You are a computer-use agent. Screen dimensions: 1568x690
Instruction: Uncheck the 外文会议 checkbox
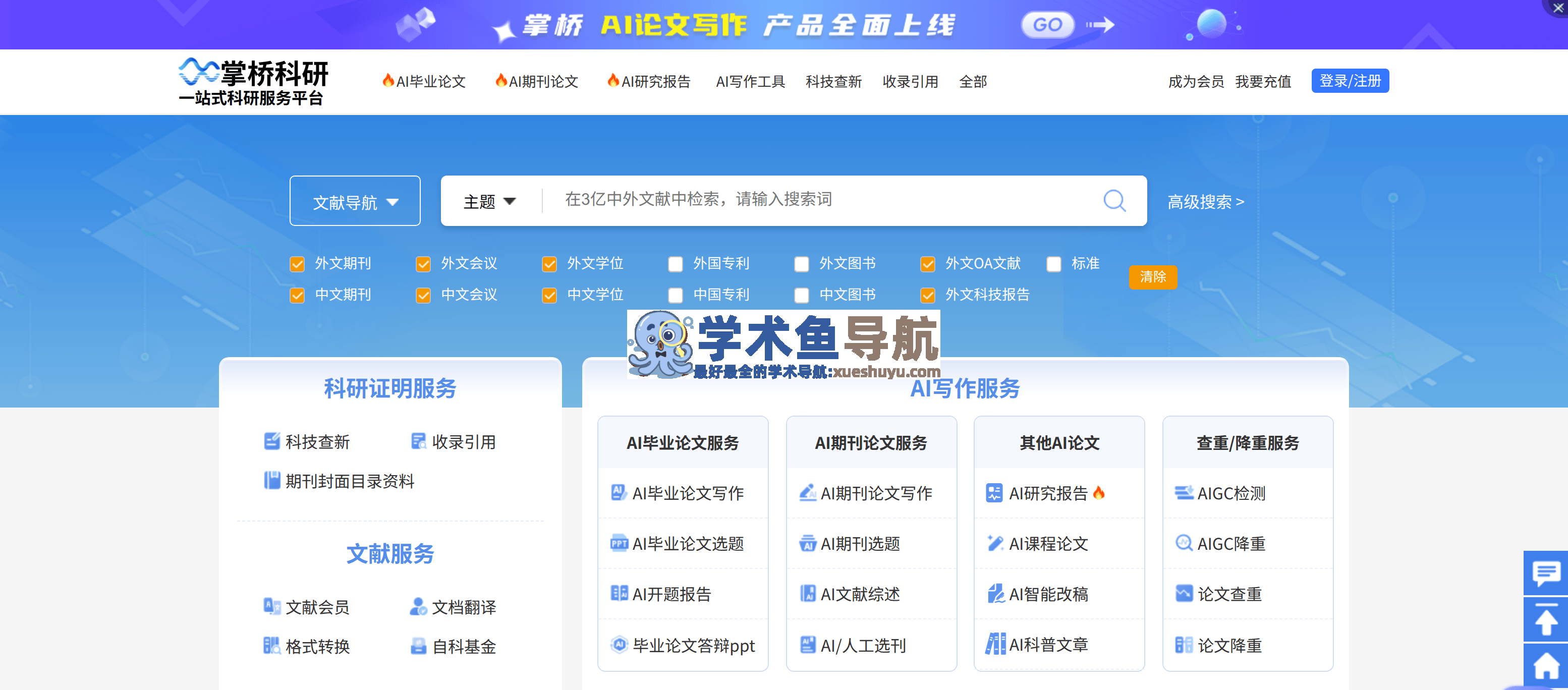pos(423,264)
